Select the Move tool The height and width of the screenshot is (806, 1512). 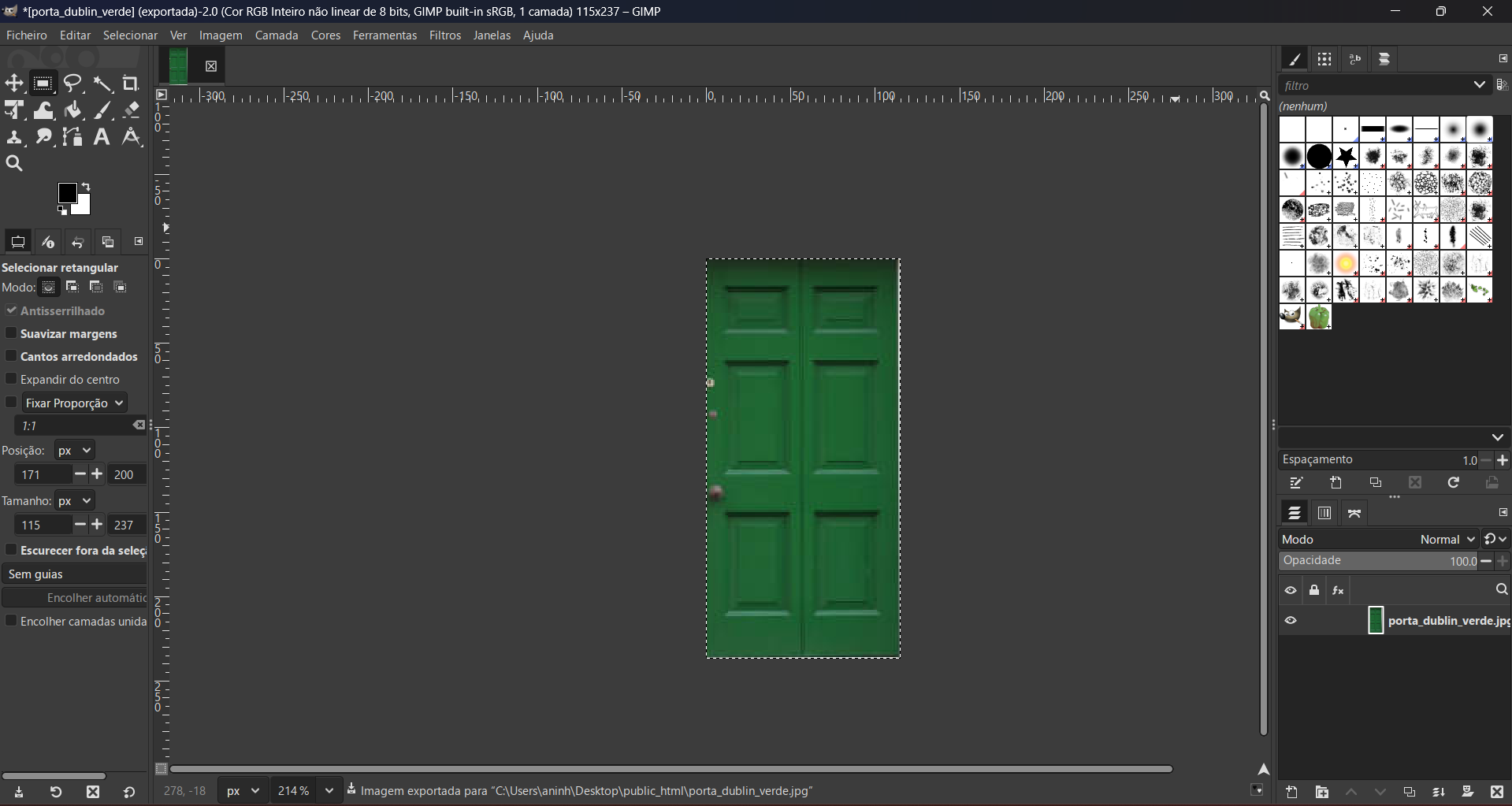(14, 84)
